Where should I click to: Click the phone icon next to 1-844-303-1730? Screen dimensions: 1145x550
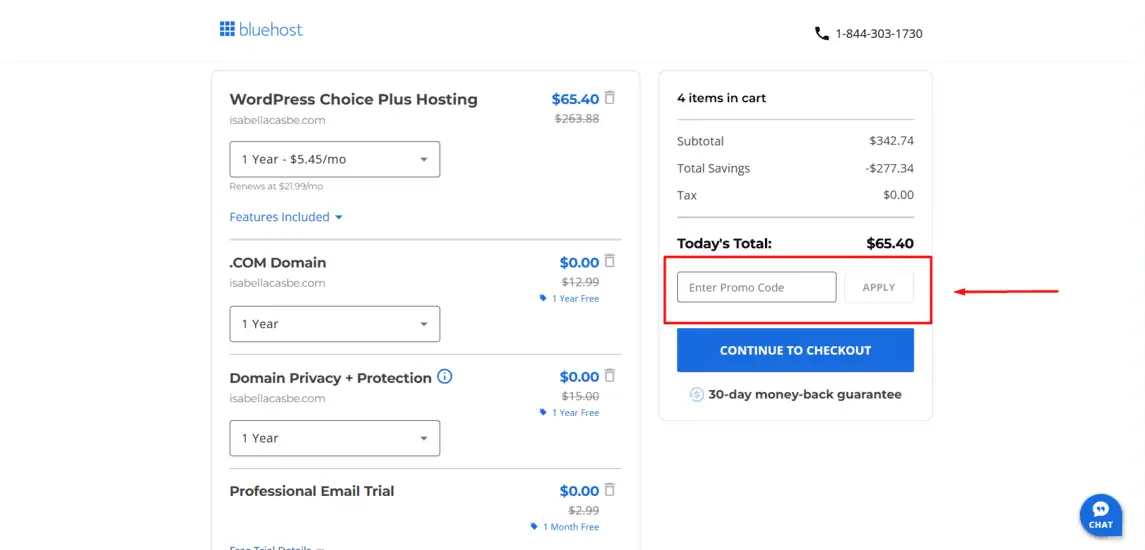822,34
